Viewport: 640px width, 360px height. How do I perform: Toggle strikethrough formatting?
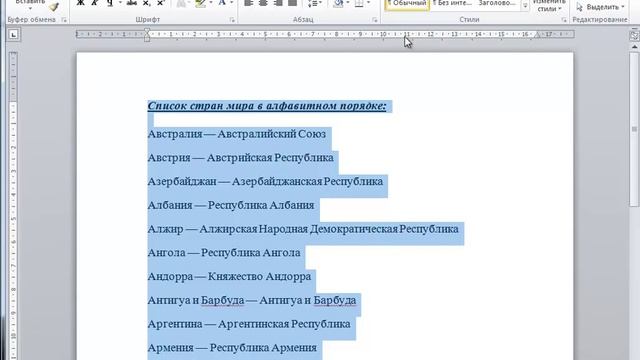click(131, 3)
